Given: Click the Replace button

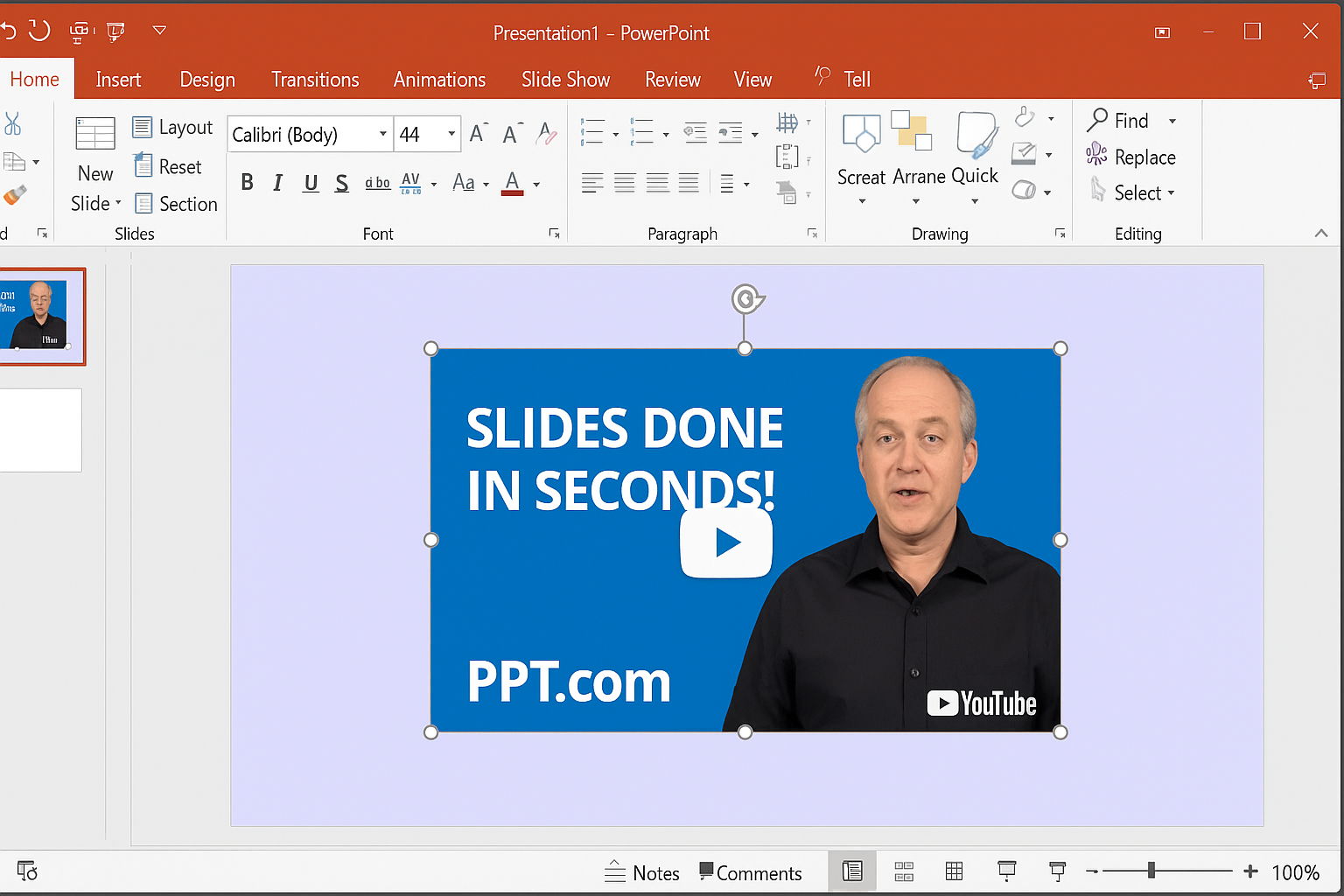Looking at the screenshot, I should click(1130, 157).
